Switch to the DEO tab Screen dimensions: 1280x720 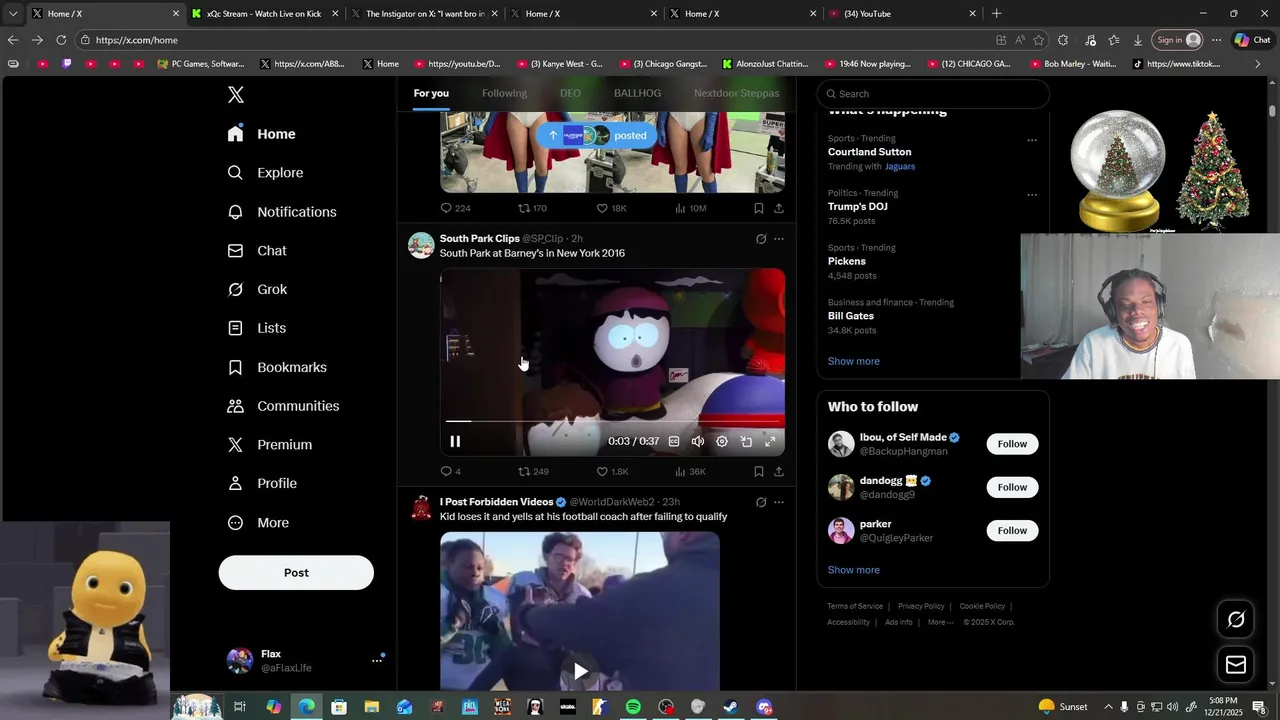570,93
